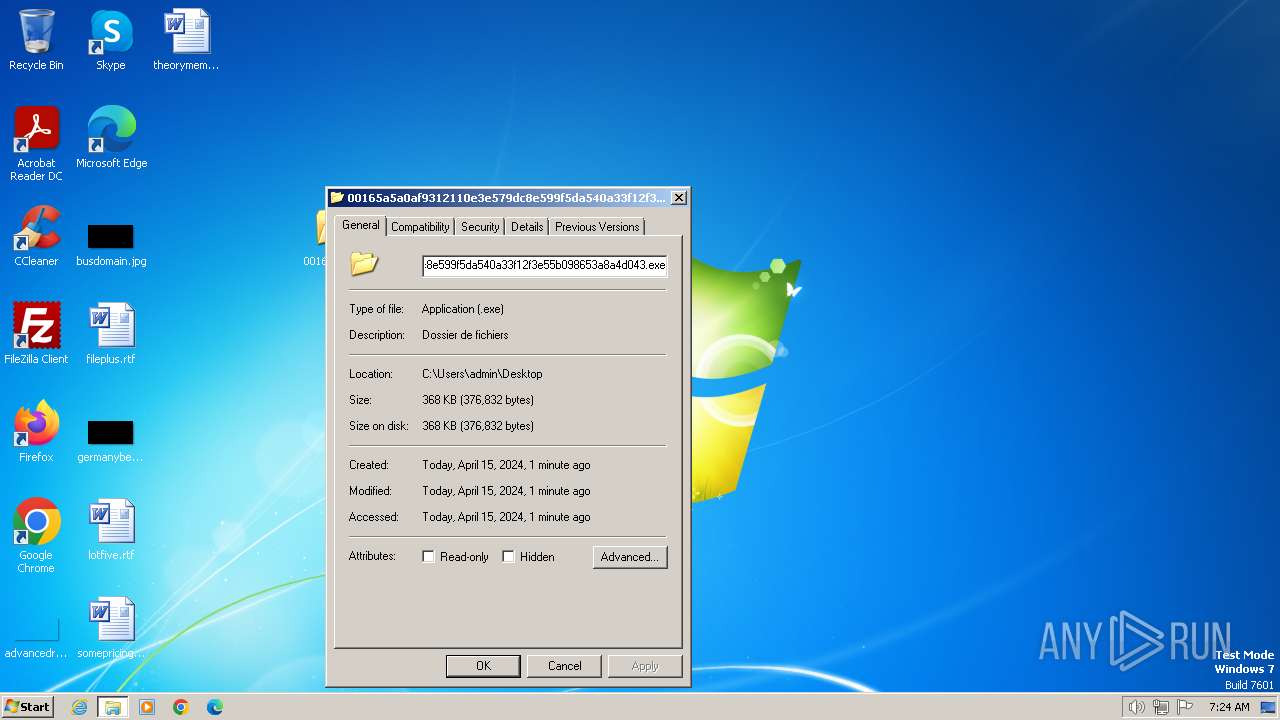
Task: Open the Security tab
Action: point(480,227)
